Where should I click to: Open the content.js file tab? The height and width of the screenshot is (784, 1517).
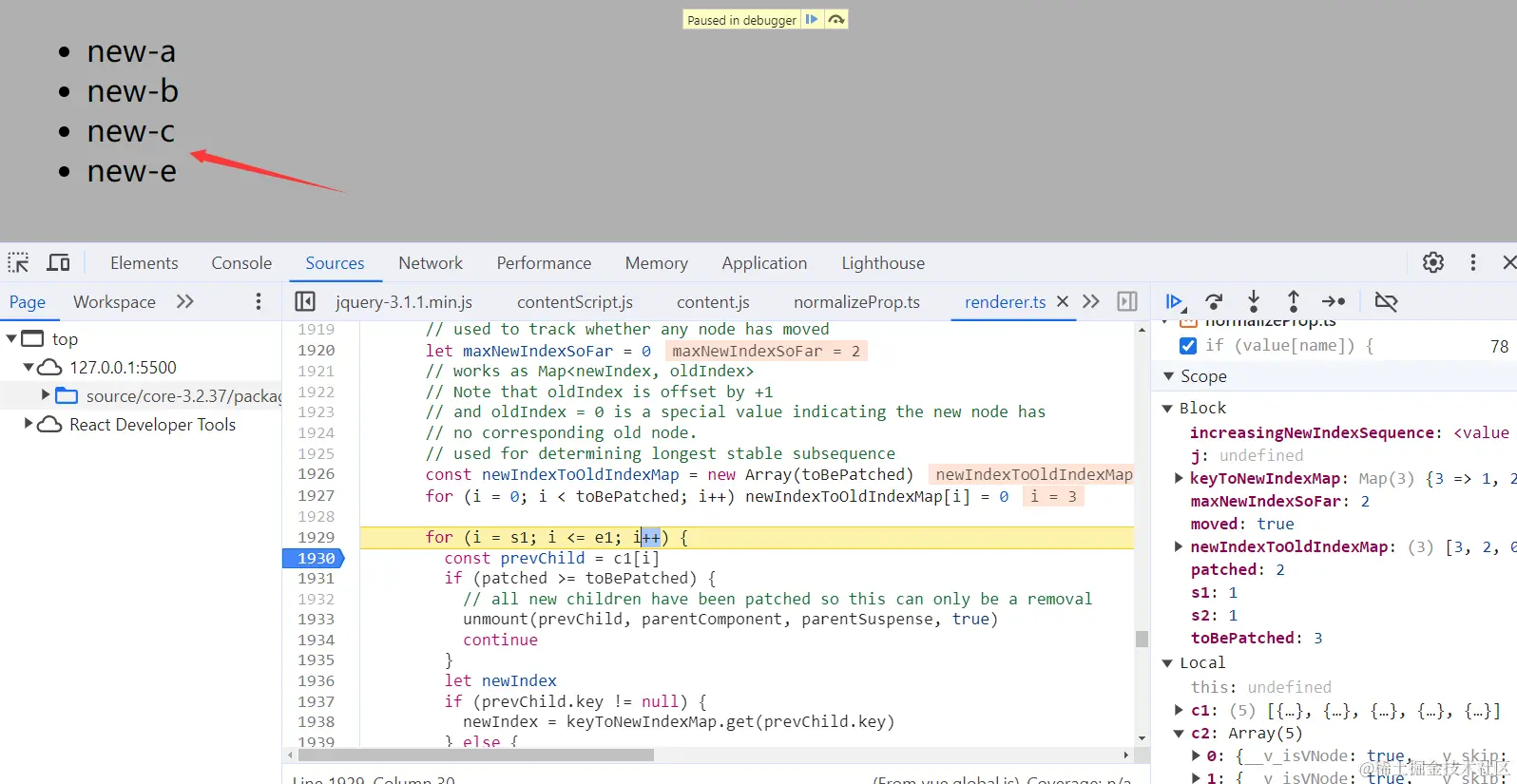(713, 302)
